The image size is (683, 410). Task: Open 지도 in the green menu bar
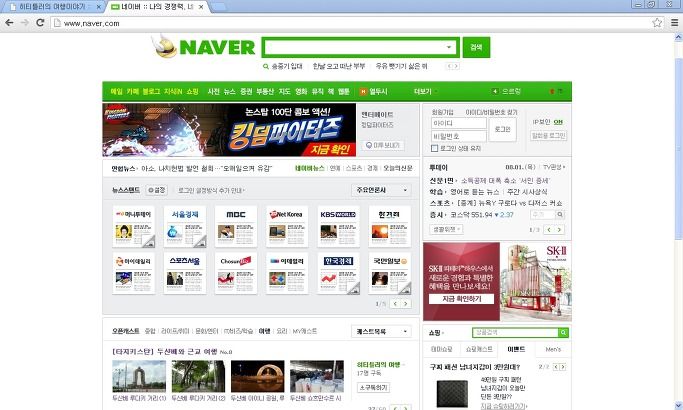tap(284, 91)
